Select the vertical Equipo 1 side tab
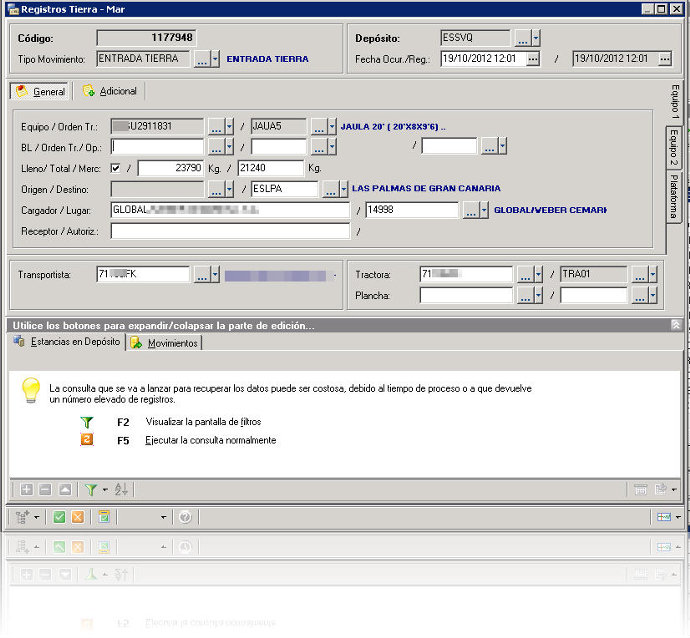Viewport: 690px width, 638px height. 675,102
